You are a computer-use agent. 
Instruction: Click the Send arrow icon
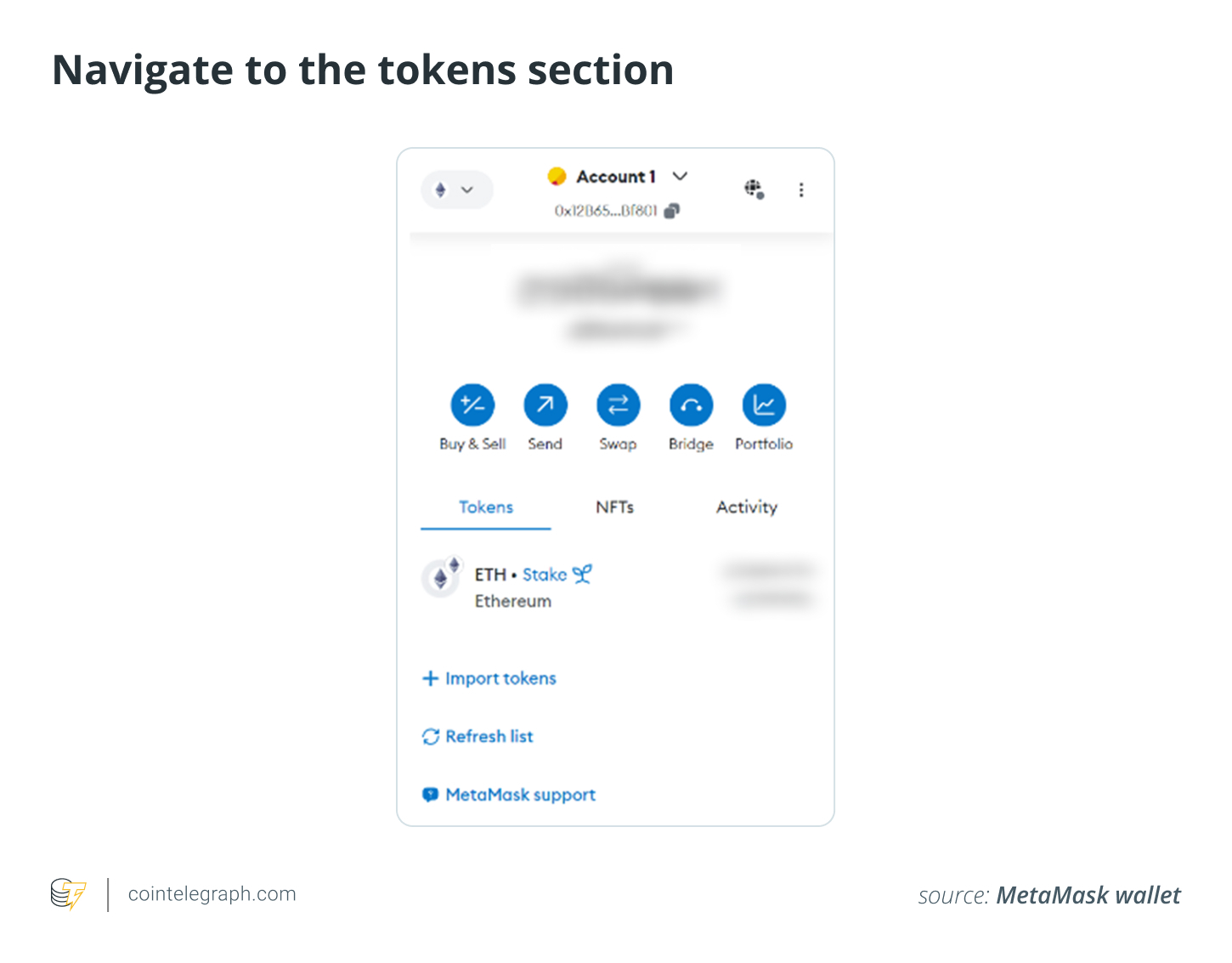pos(545,405)
